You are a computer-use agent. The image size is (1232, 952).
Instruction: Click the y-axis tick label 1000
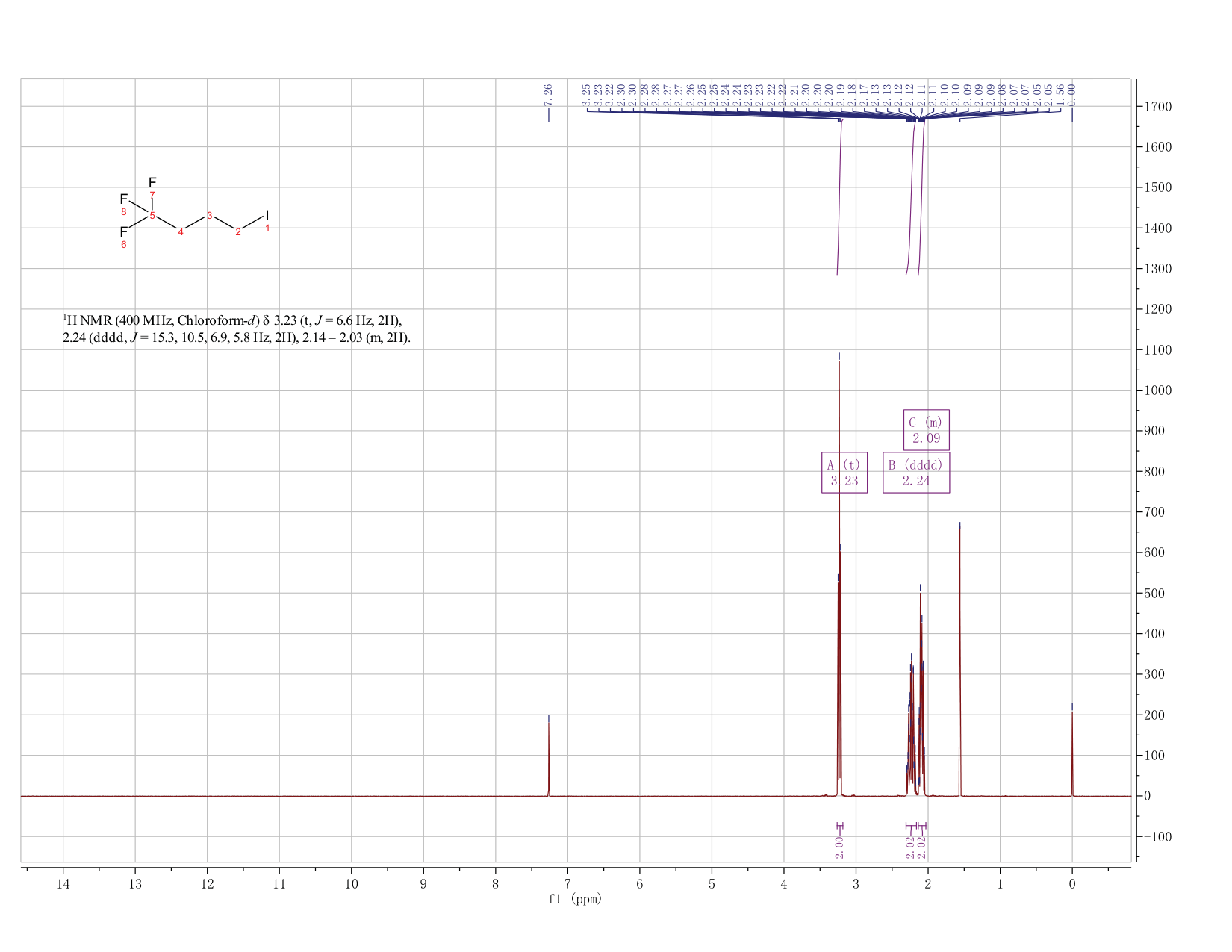pyautogui.click(x=1157, y=391)
